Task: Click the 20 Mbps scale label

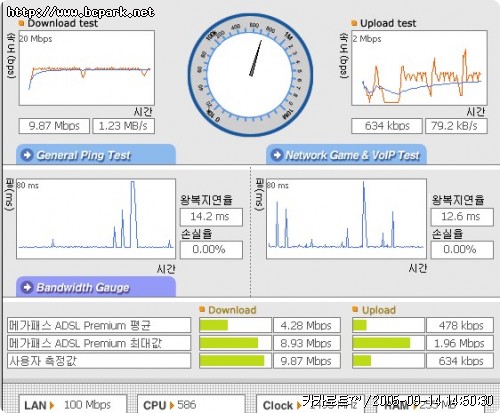Action: click(x=36, y=39)
